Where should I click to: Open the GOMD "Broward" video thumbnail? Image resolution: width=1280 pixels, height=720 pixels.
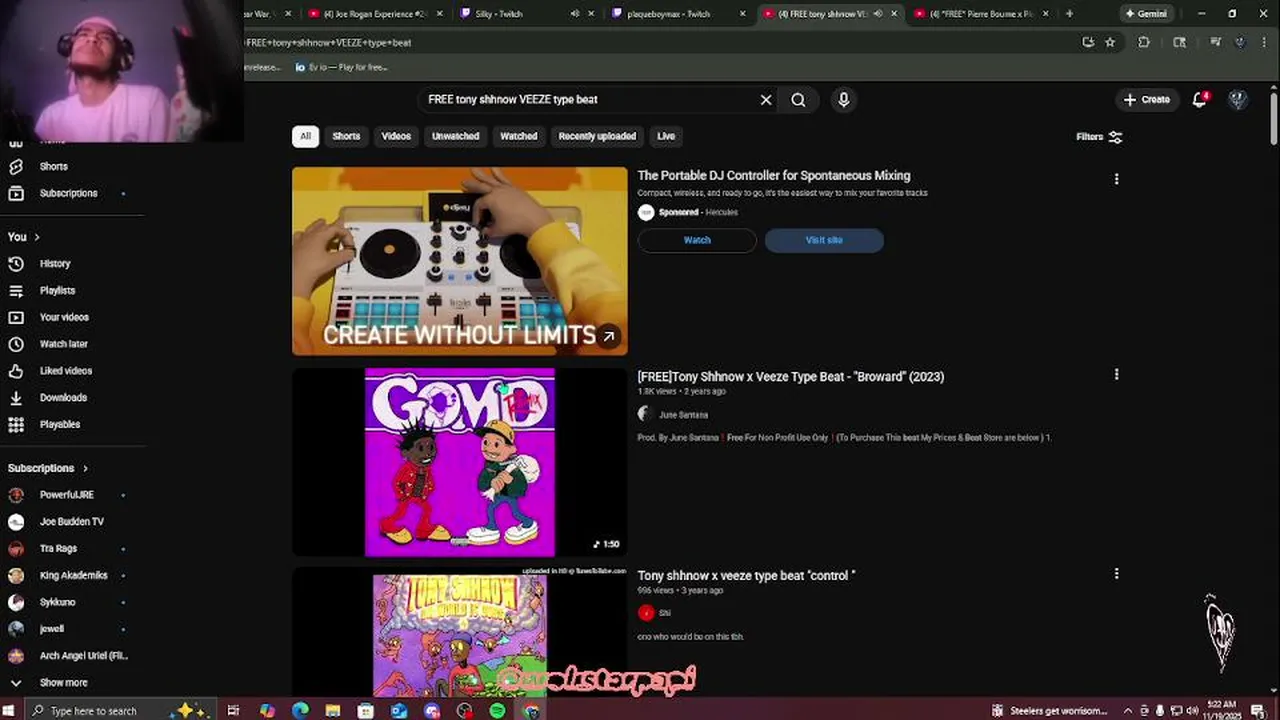[x=460, y=462]
